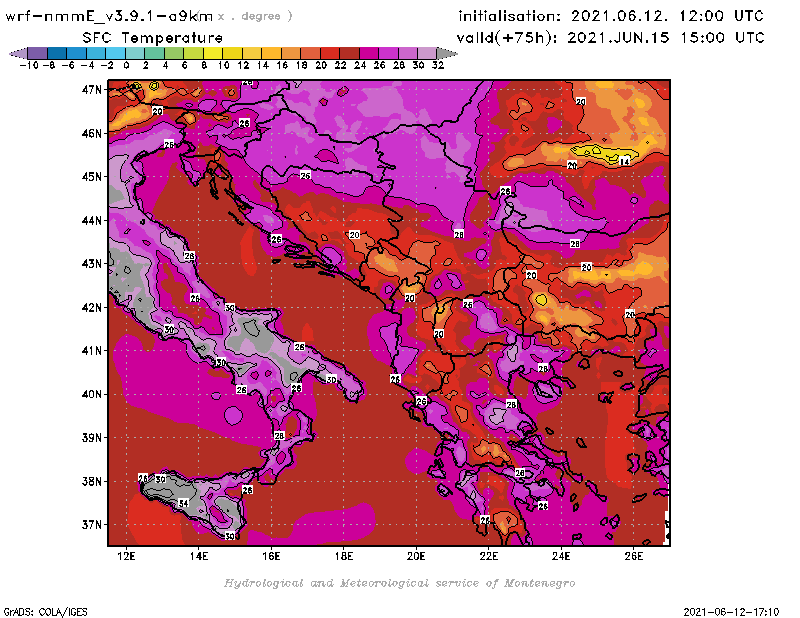Click the 45N latitude label
Screen dimensions: 800x618
pos(92,177)
